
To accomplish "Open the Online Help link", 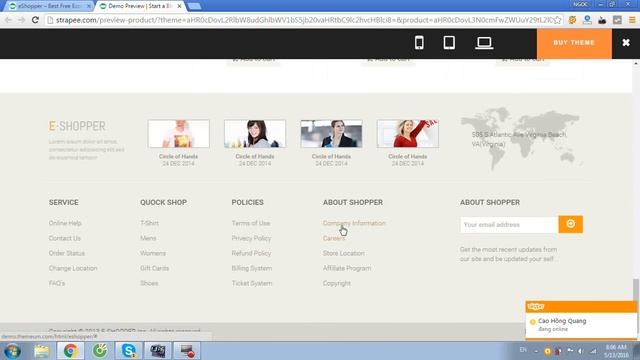I will tap(65, 223).
